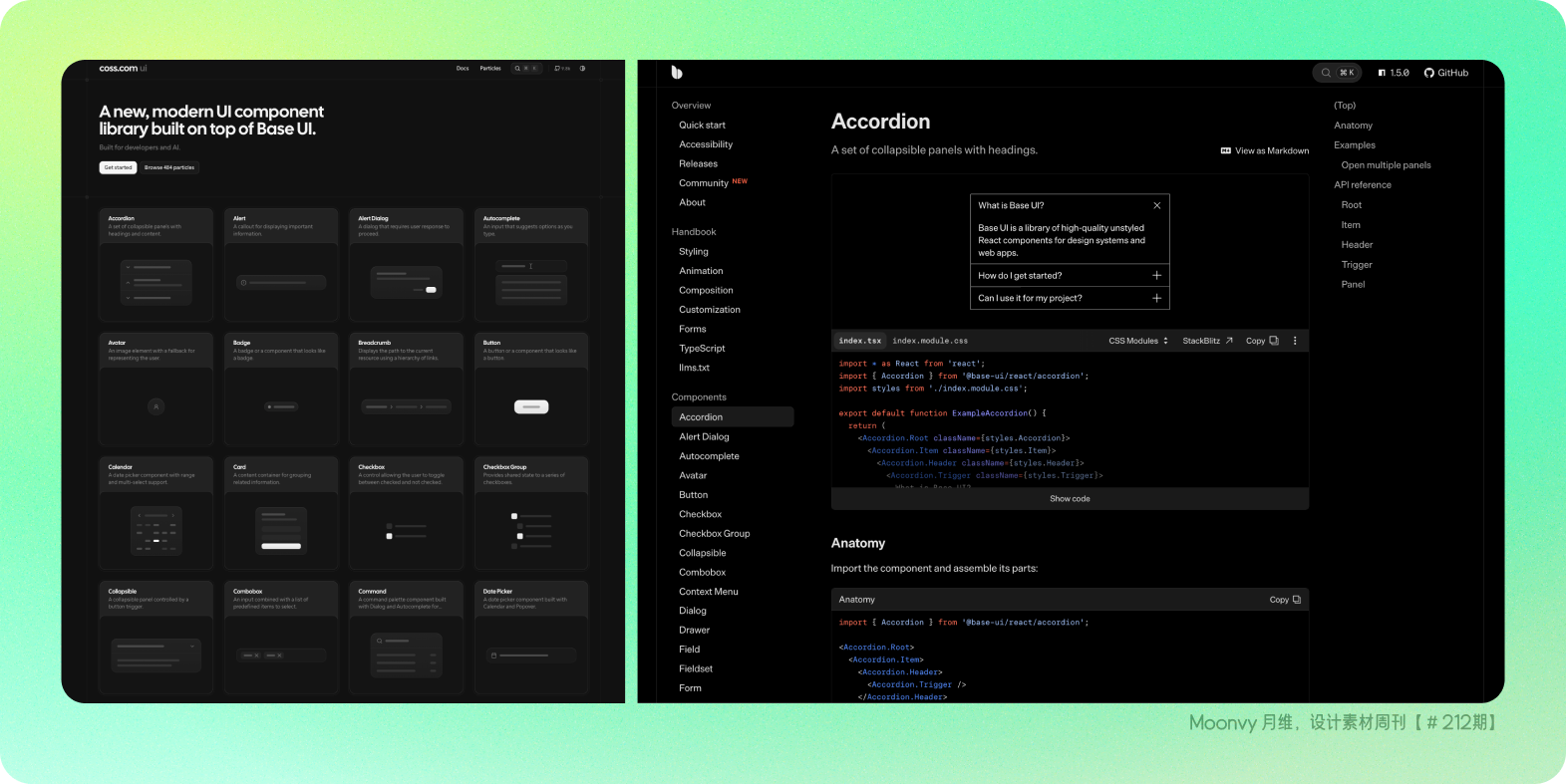Click the Get started button
Screen dimensions: 1566x784
click(118, 167)
